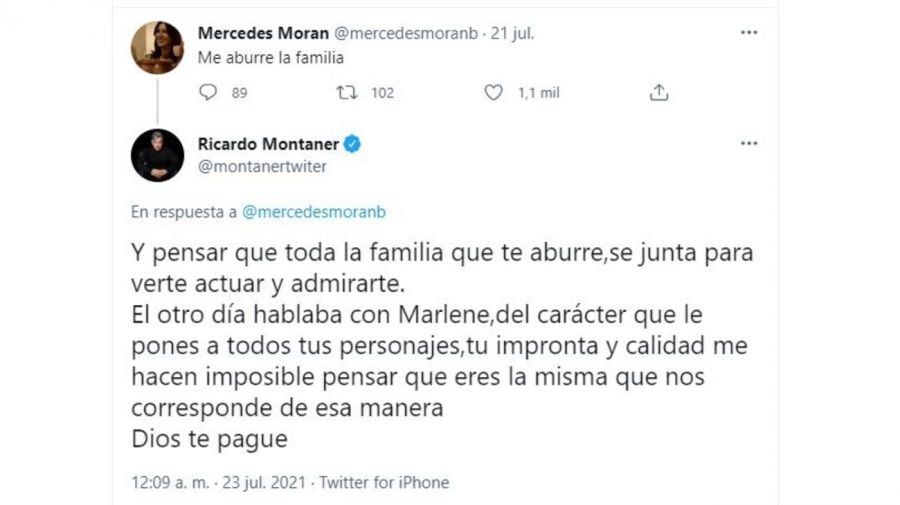Screen dimensions: 900x505
Task: Click the Ricardo Montaner display name
Action: tap(269, 144)
